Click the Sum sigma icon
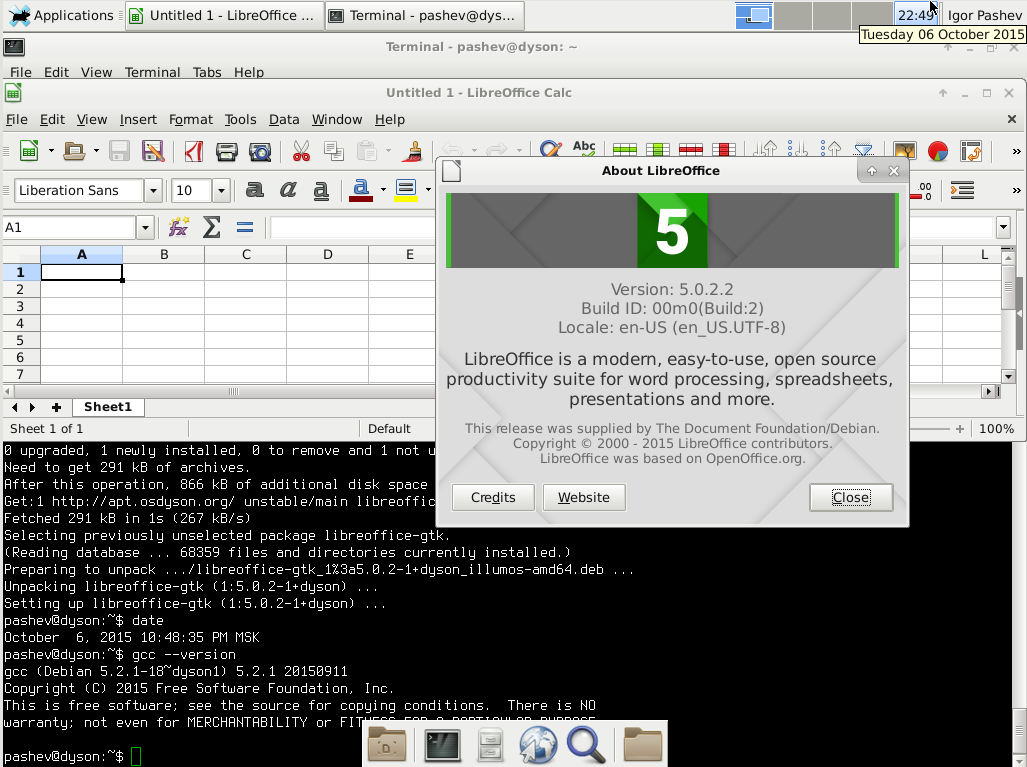 click(212, 227)
